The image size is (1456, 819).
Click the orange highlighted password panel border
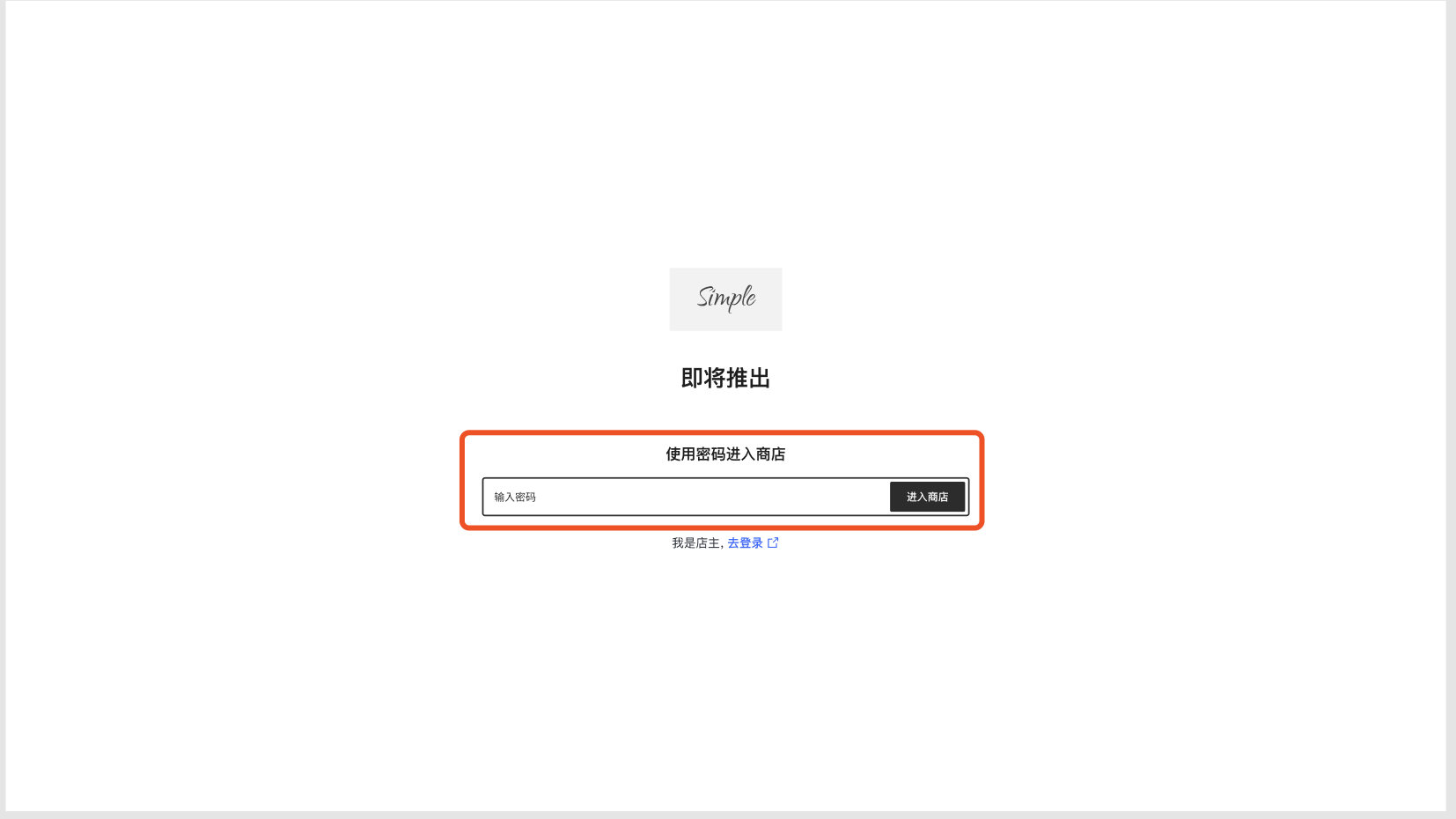click(722, 433)
